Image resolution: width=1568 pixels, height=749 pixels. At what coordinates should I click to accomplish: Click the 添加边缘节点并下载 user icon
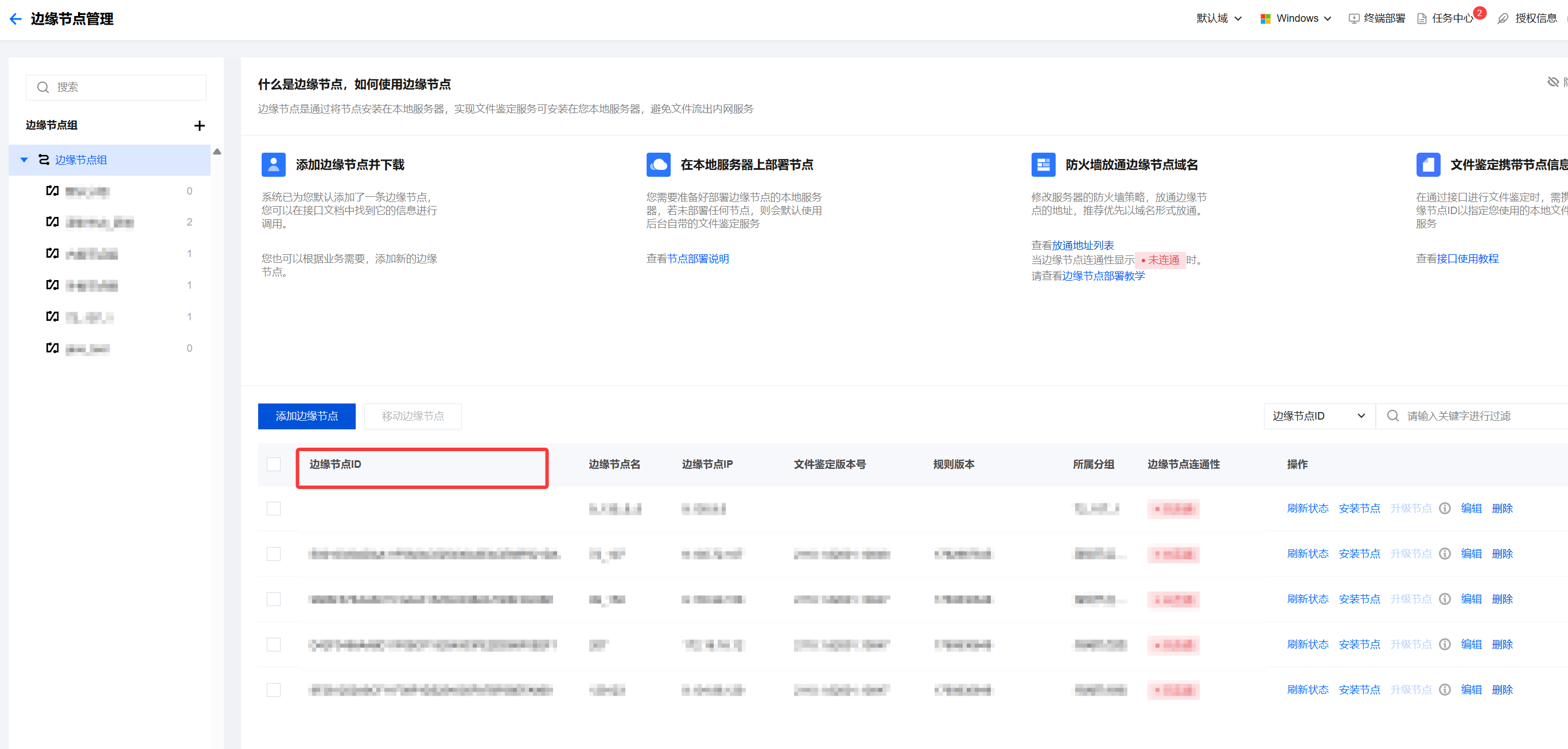pyautogui.click(x=273, y=164)
